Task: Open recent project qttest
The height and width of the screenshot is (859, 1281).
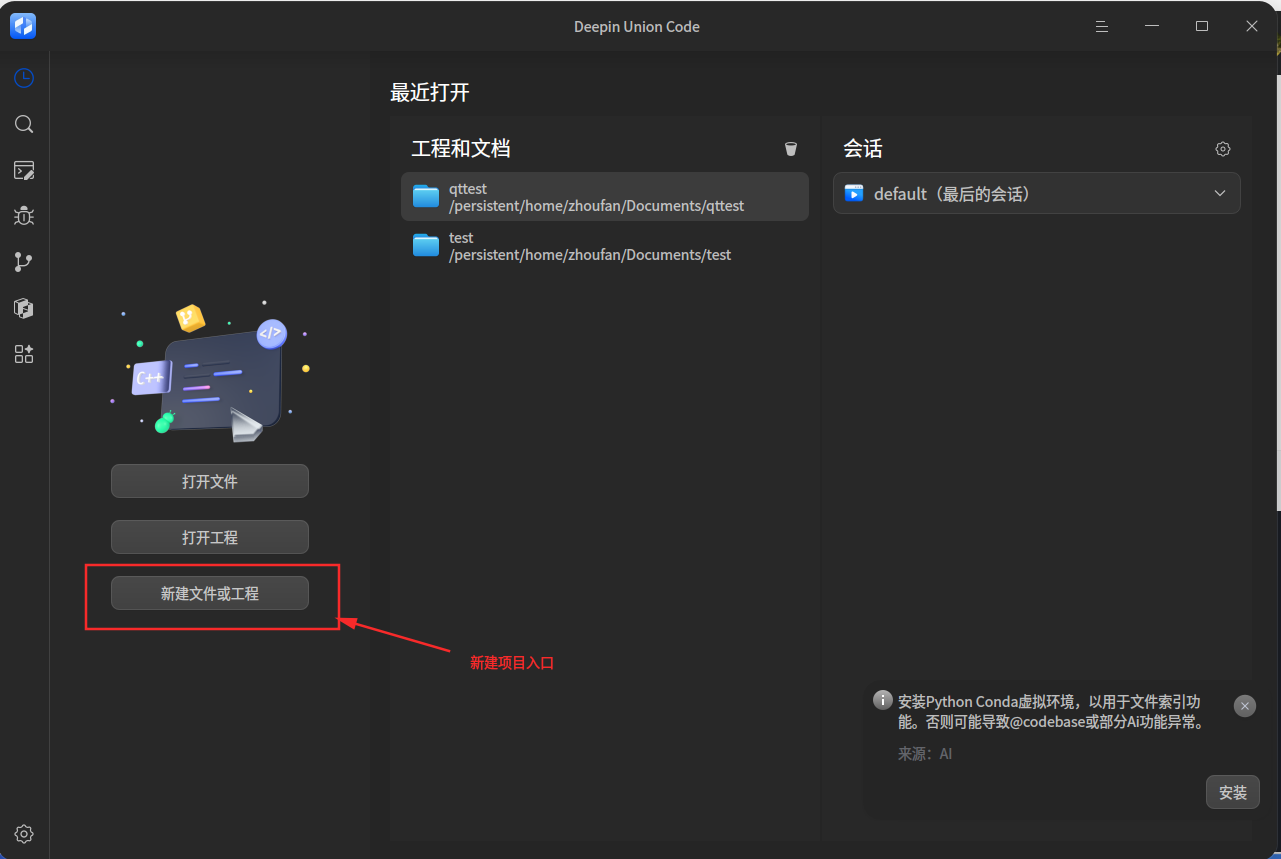Action: coord(604,197)
